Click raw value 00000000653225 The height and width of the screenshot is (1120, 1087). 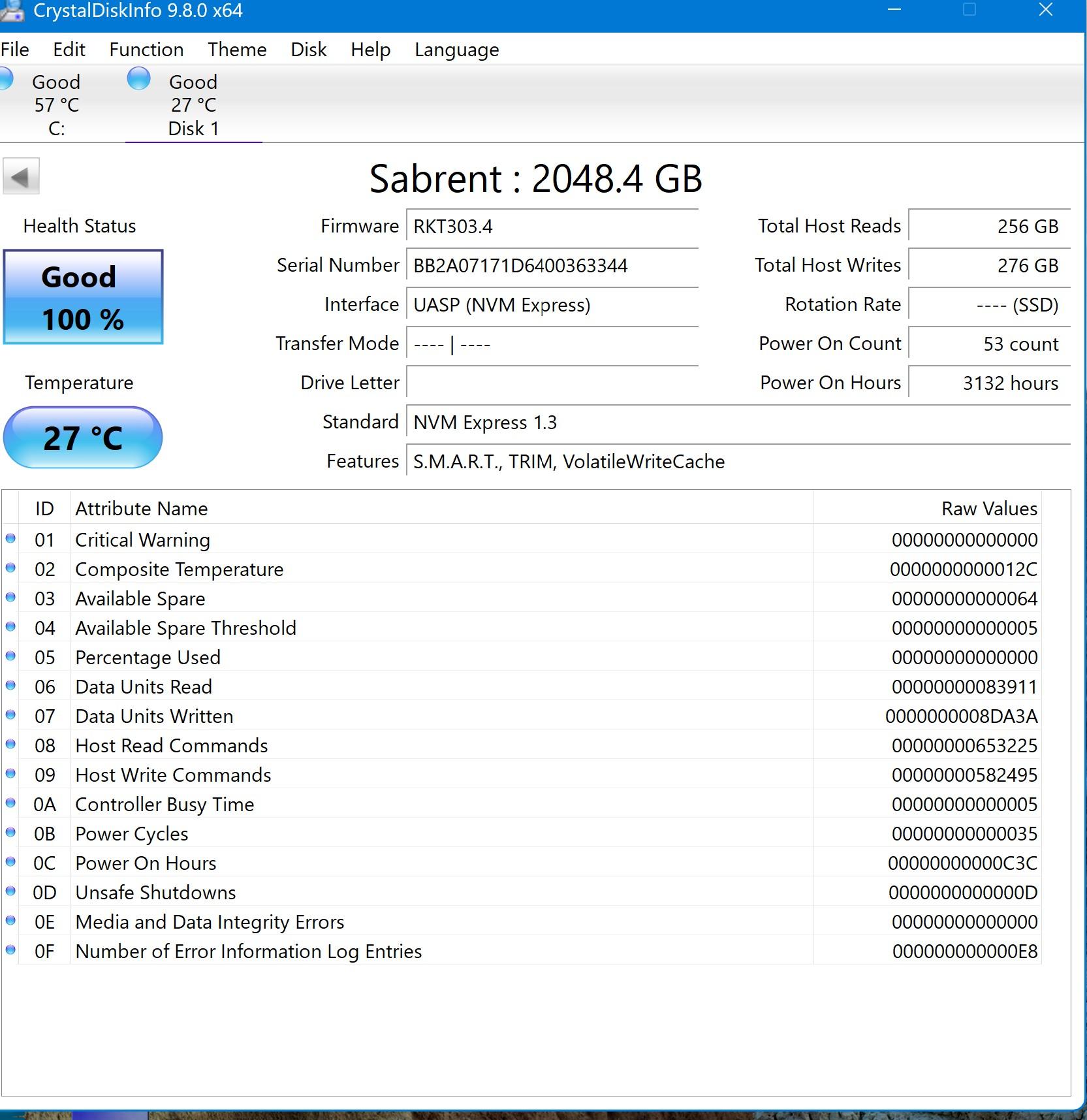pos(964,746)
